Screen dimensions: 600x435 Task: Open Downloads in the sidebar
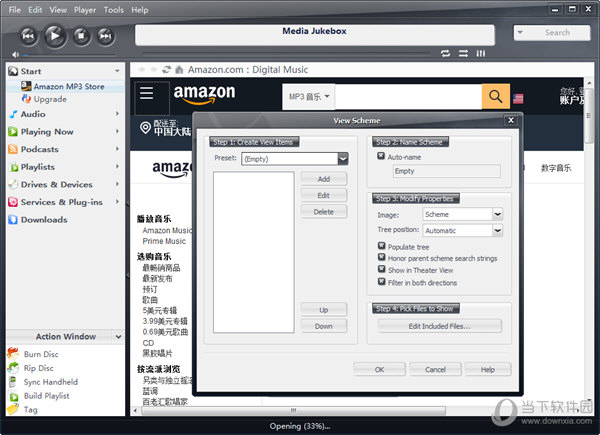(x=44, y=220)
